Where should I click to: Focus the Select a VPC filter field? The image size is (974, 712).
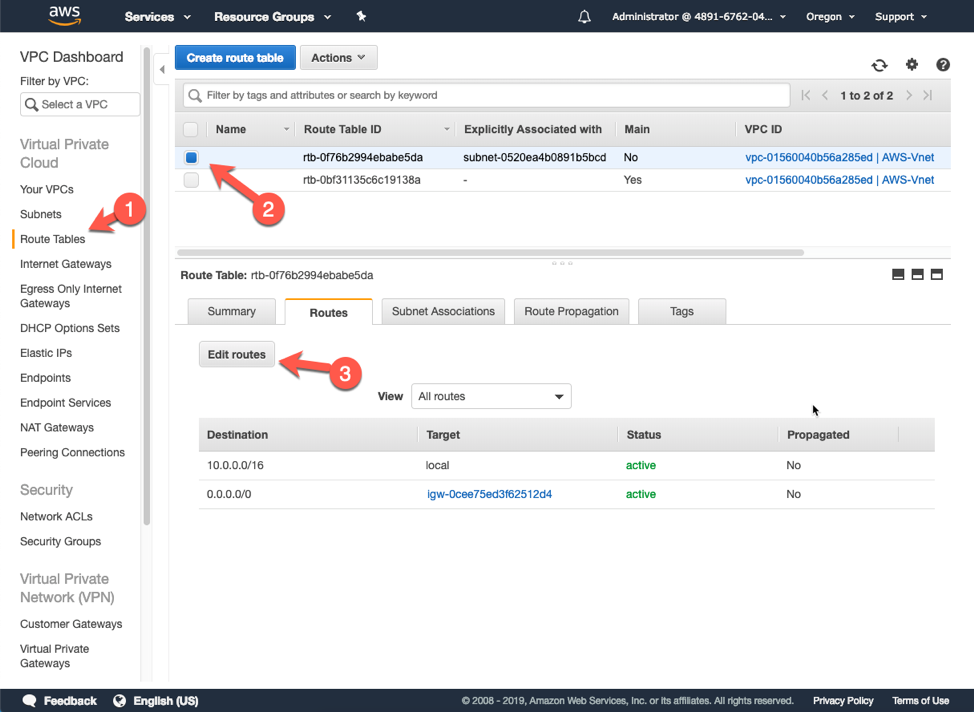tap(80, 104)
